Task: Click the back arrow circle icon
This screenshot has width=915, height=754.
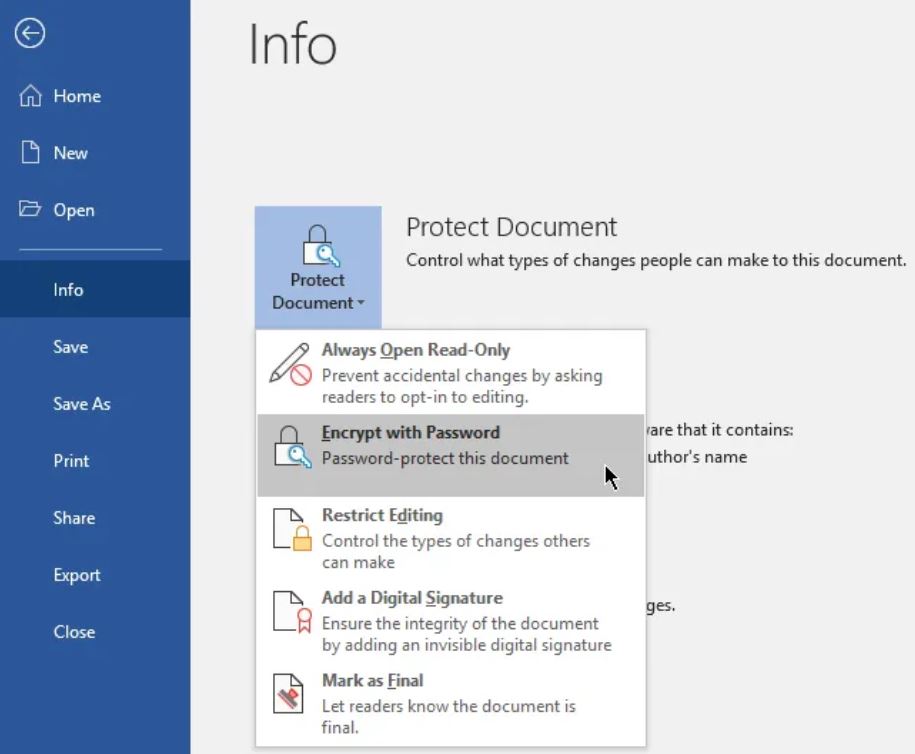Action: click(30, 34)
